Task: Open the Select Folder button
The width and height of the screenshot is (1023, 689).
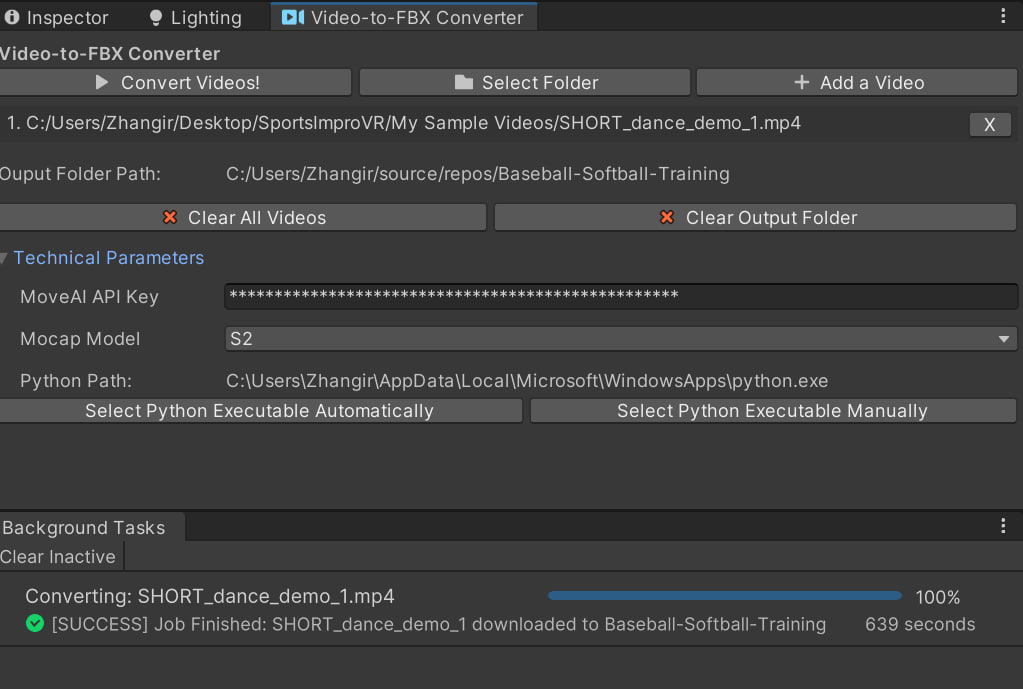Action: (x=524, y=83)
